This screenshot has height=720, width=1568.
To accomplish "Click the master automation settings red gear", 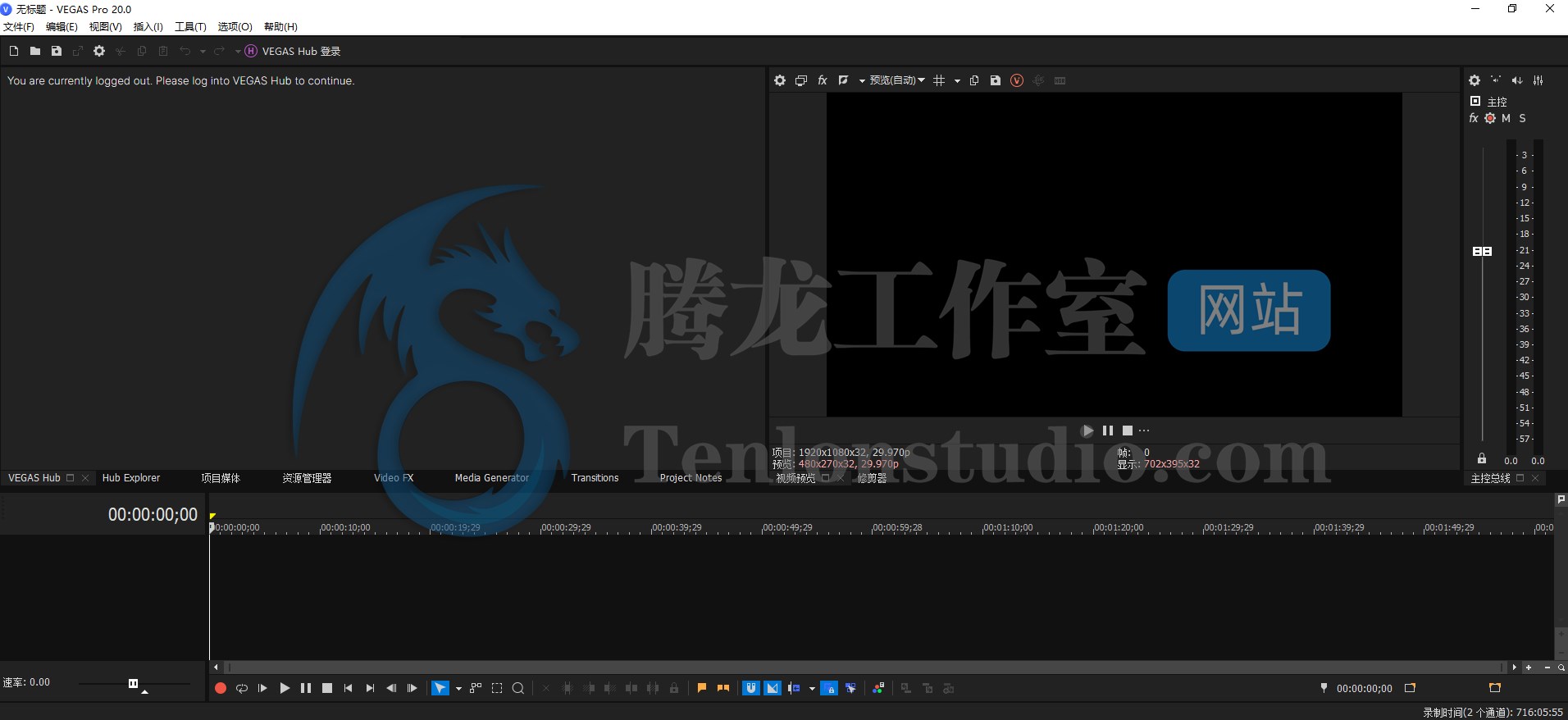I will point(1490,118).
